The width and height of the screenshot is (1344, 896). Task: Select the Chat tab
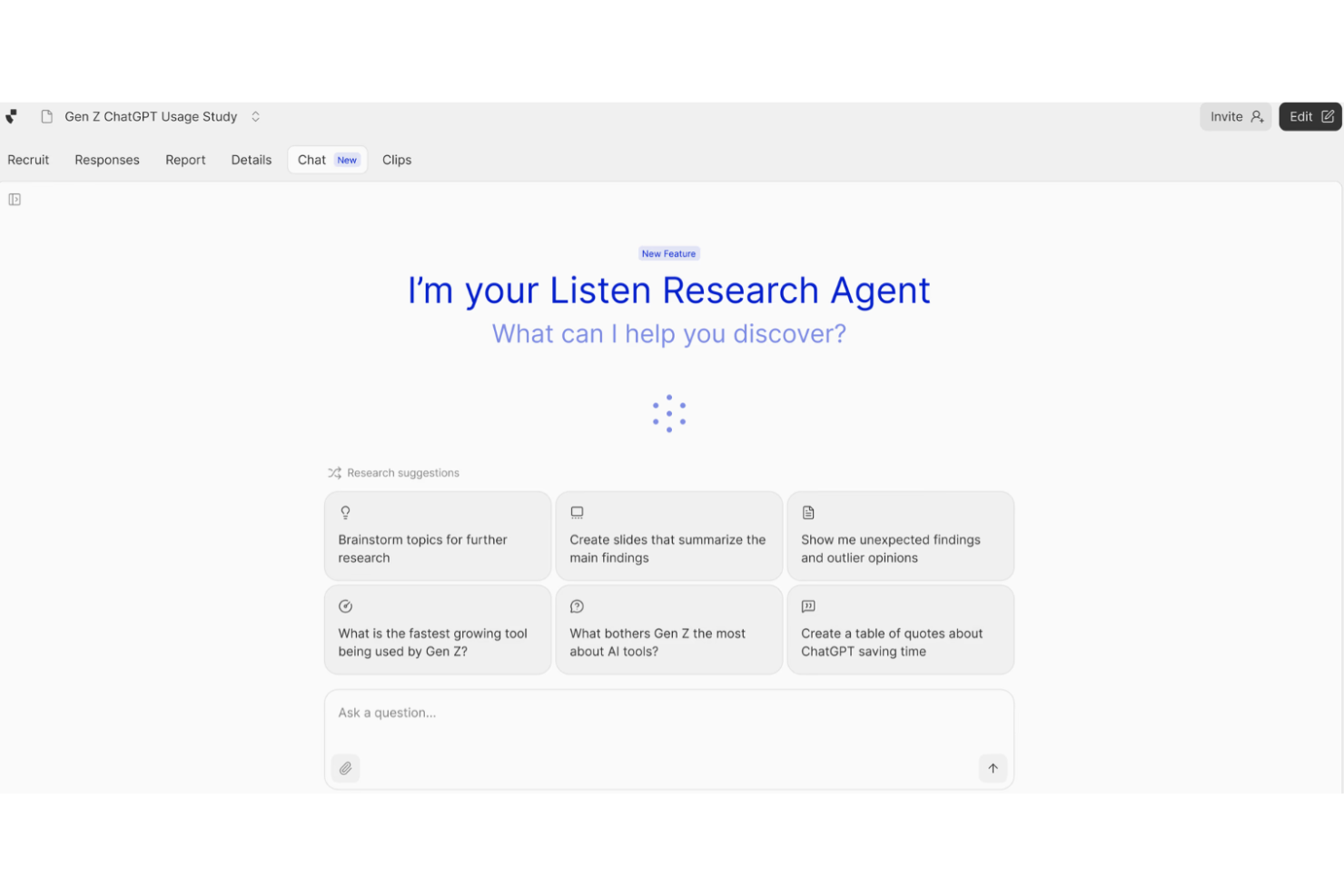328,160
